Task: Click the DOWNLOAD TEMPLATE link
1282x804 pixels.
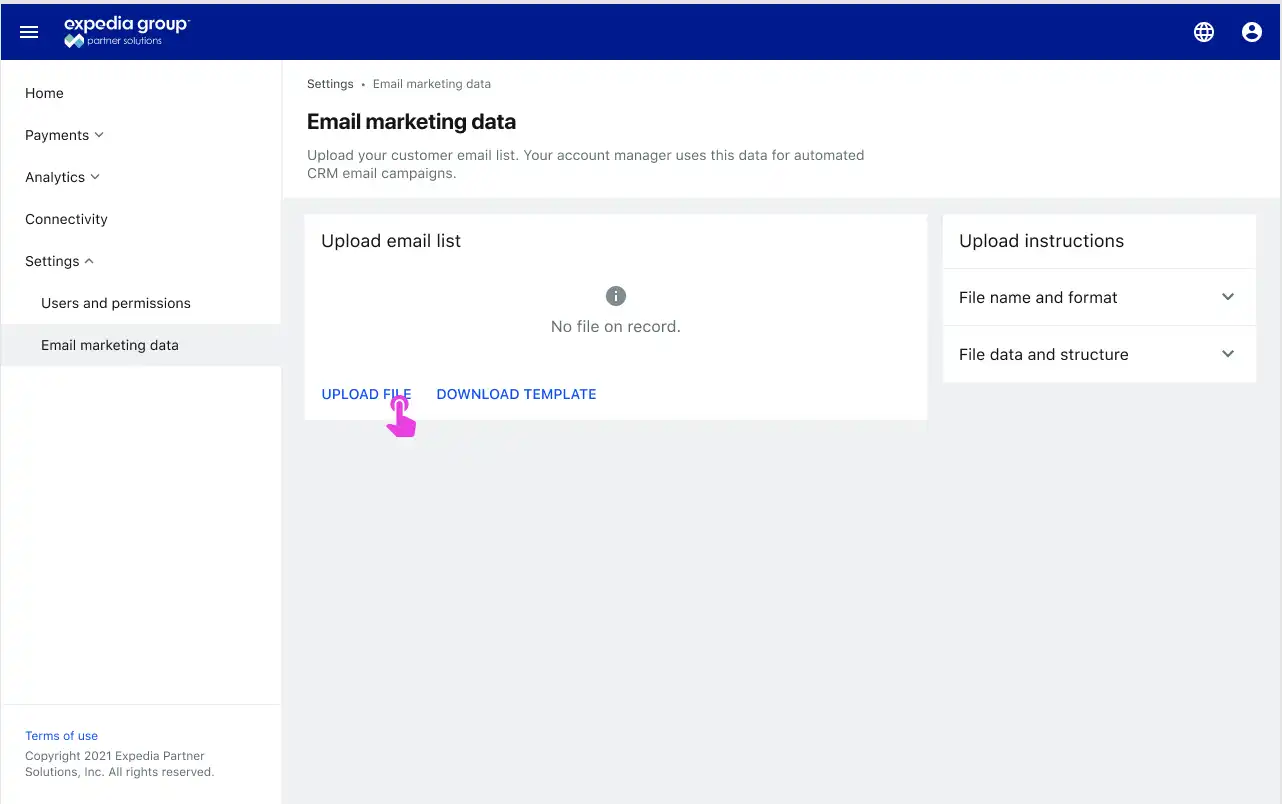Action: click(x=516, y=394)
